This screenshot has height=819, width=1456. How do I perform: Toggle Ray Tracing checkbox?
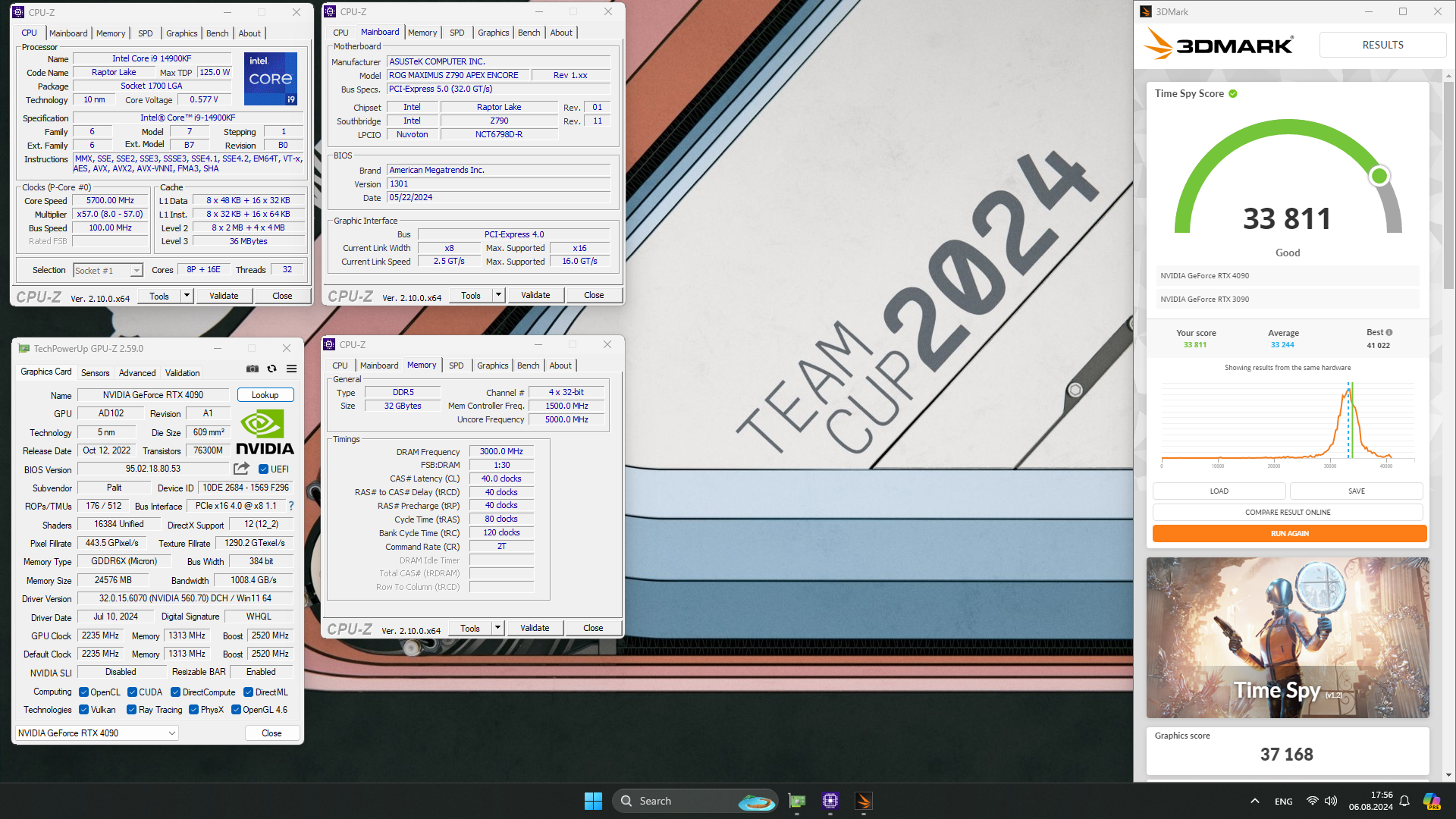[132, 710]
